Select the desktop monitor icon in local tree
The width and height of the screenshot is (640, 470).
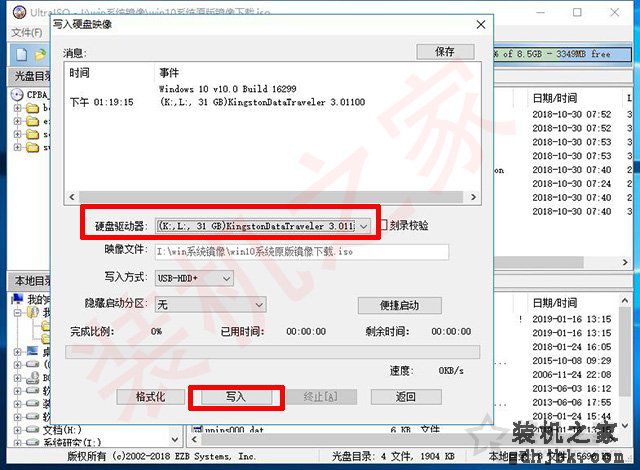[33, 351]
